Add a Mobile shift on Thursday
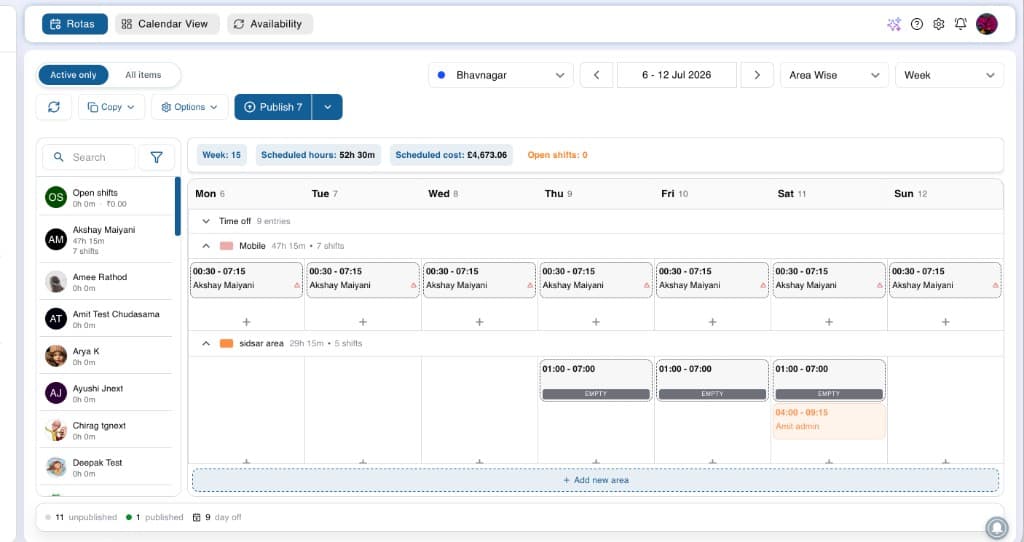Screen dimensions: 1024x542 point(596,322)
